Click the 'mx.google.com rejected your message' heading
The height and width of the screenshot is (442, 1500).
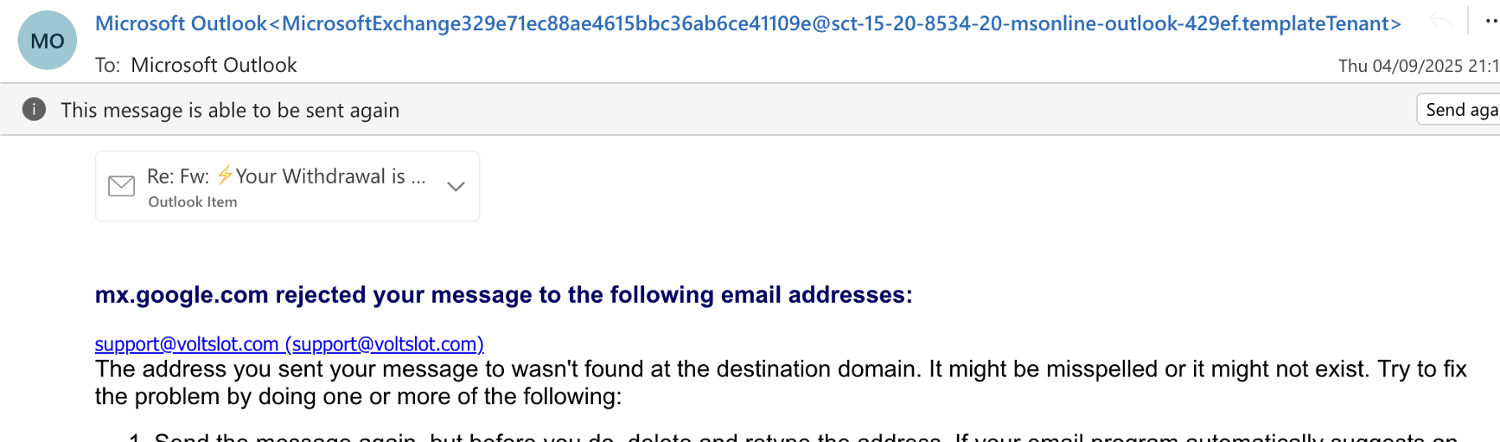503,295
